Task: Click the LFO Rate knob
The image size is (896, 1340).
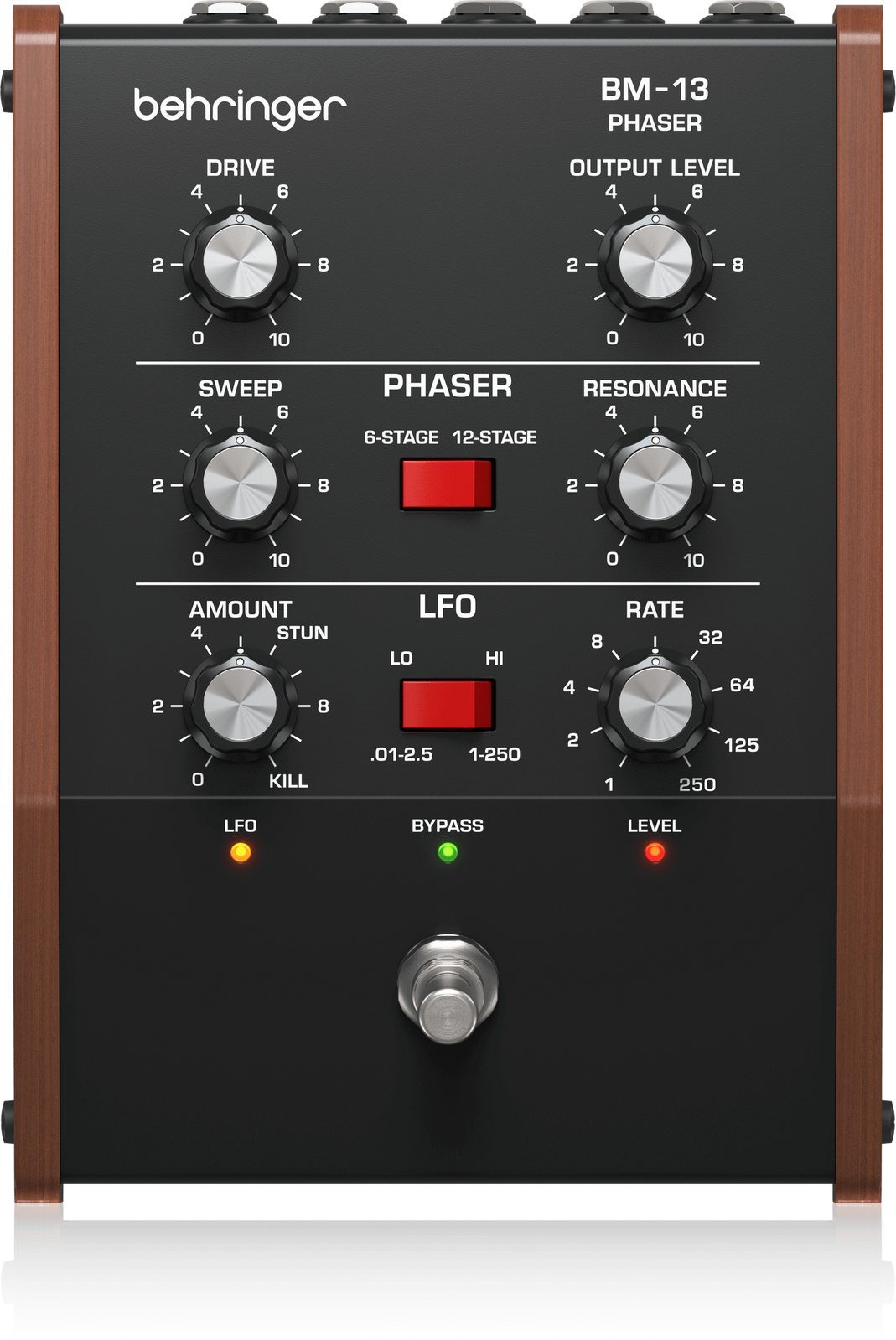Action: [655, 706]
